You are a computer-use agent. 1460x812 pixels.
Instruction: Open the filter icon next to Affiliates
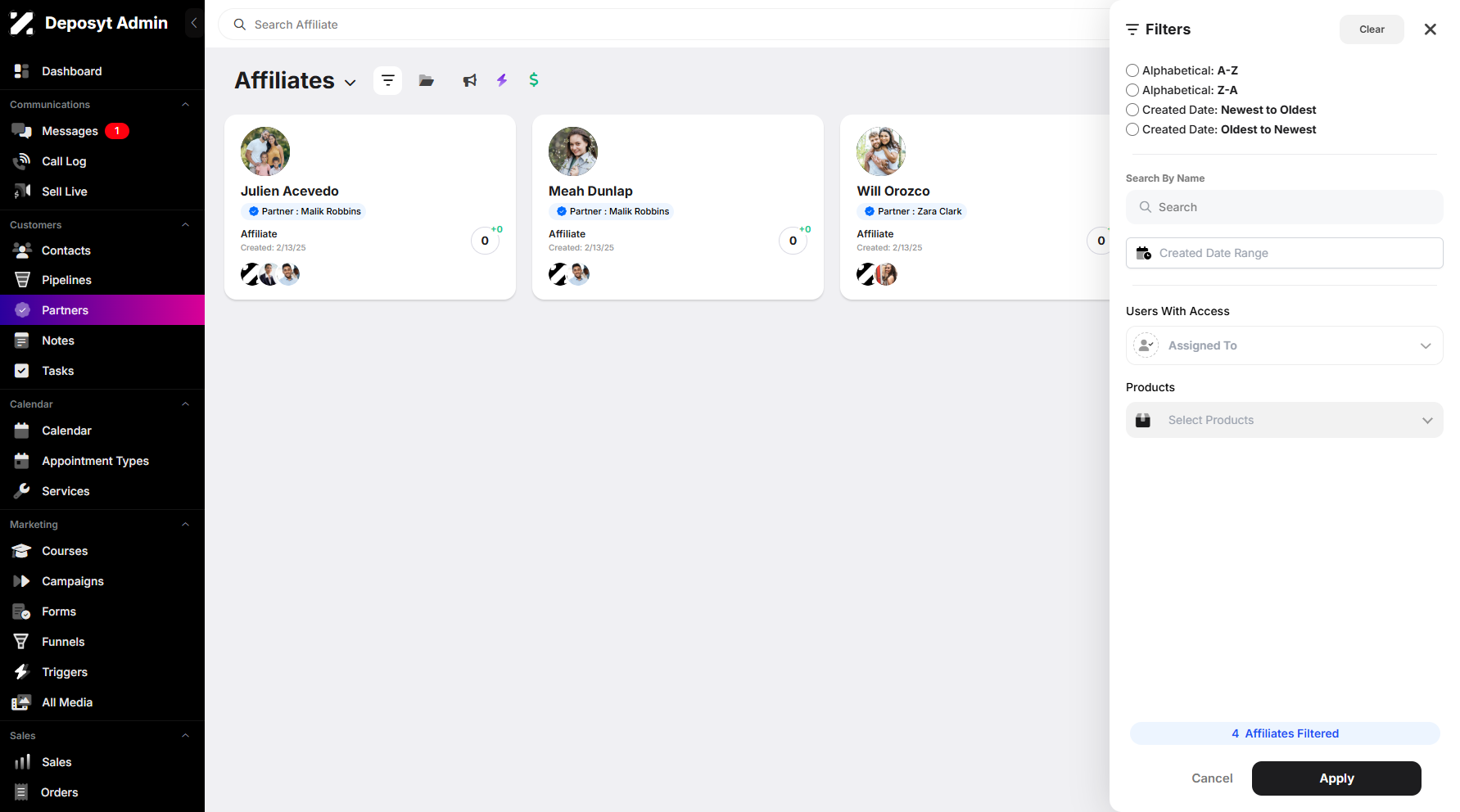click(387, 80)
